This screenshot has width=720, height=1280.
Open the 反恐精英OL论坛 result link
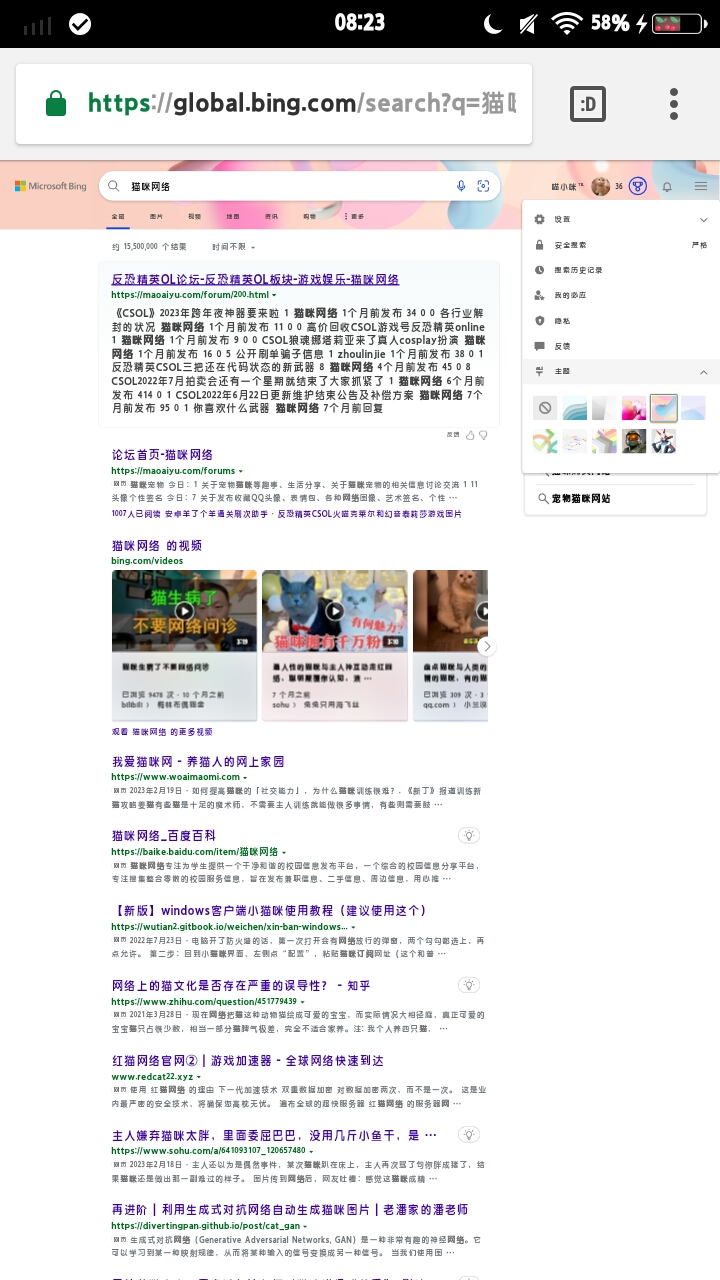(255, 279)
